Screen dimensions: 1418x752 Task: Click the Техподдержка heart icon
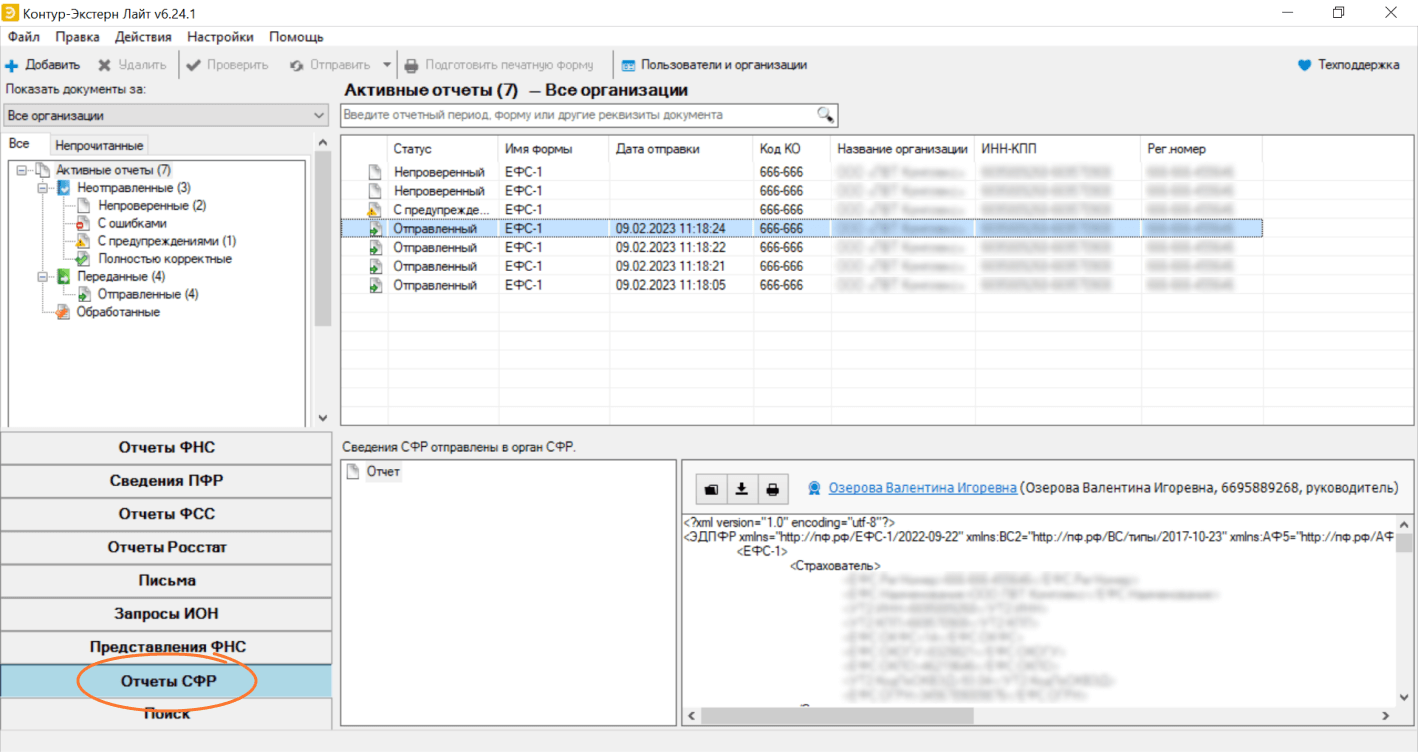tap(1304, 66)
